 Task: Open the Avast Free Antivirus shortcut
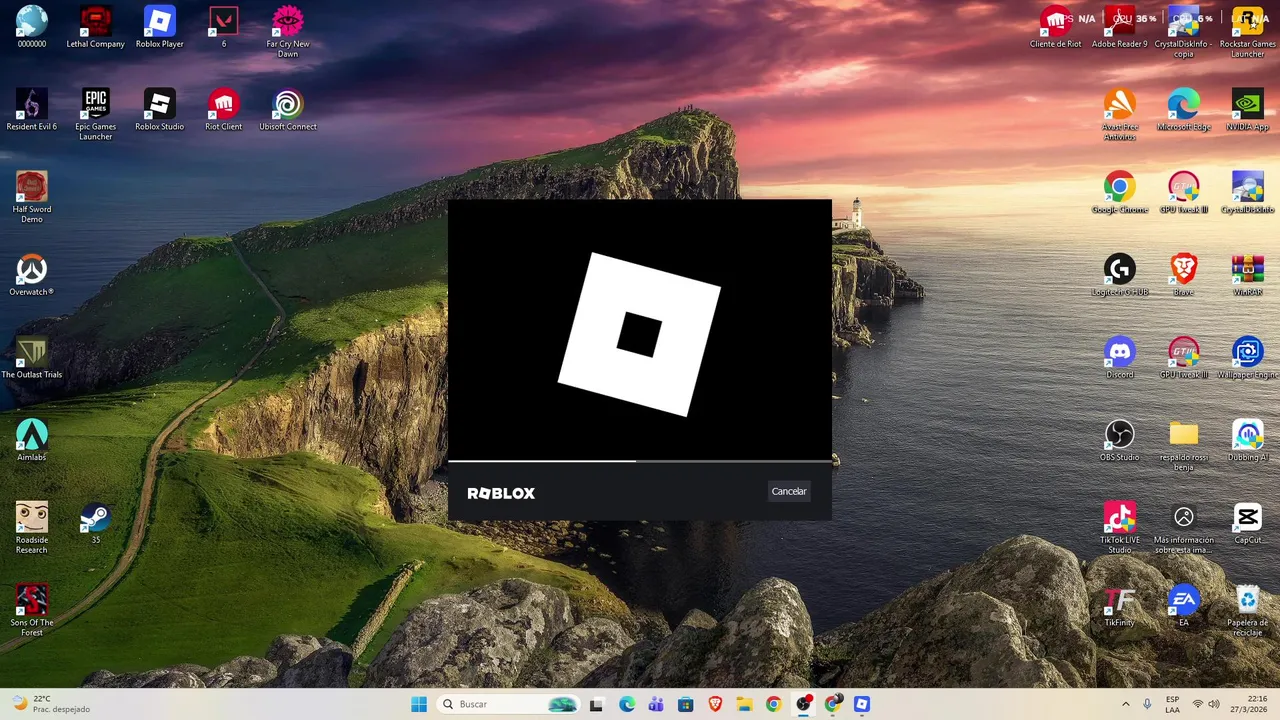[x=1120, y=114]
